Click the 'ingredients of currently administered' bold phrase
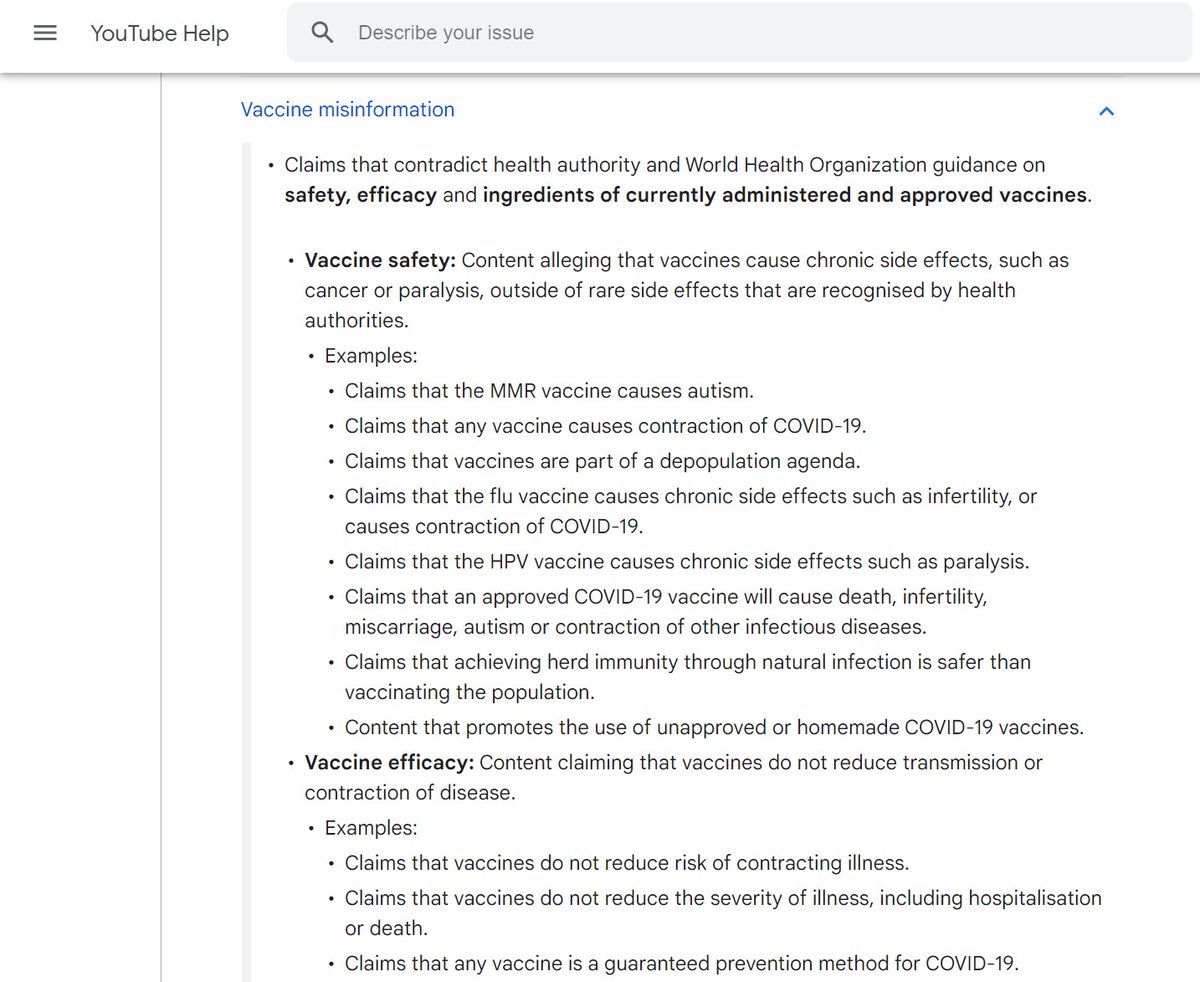Screen dimensions: 1200x982 [x=690, y=195]
